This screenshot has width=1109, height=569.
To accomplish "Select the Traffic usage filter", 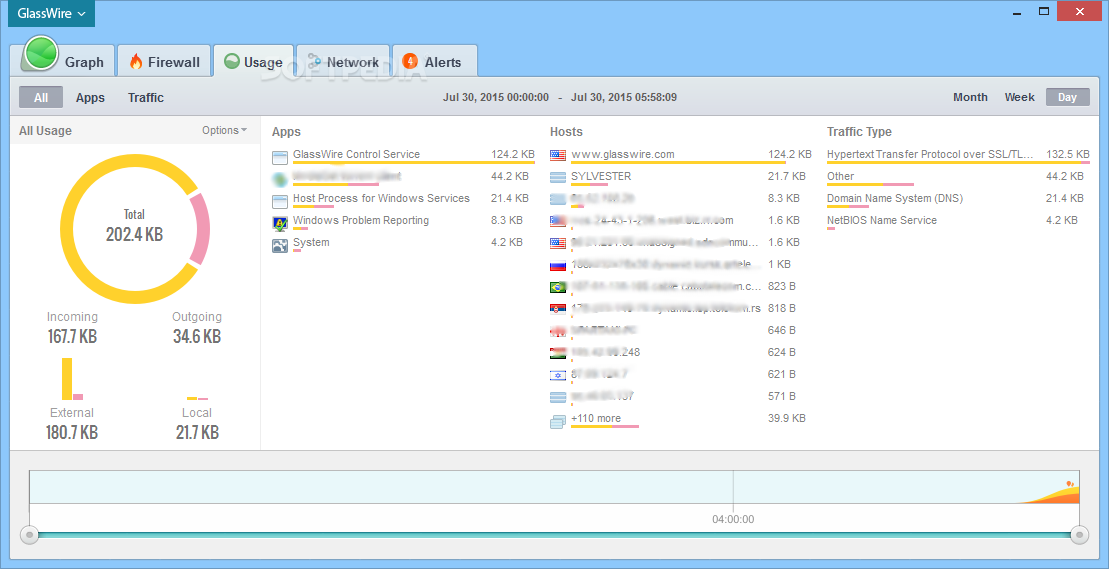I will click(146, 98).
